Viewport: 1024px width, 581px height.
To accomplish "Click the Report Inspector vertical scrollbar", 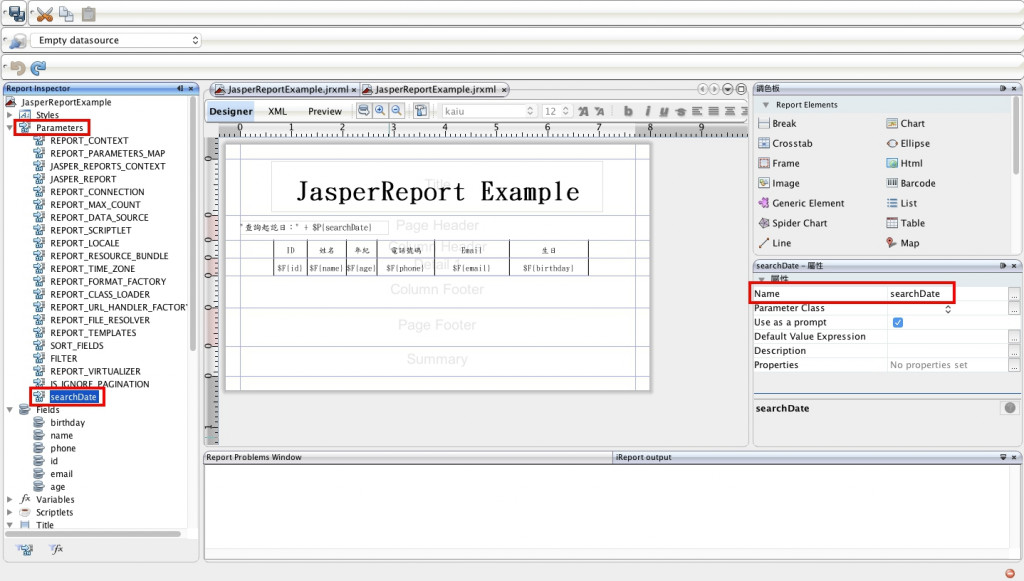I will pyautogui.click(x=193, y=225).
